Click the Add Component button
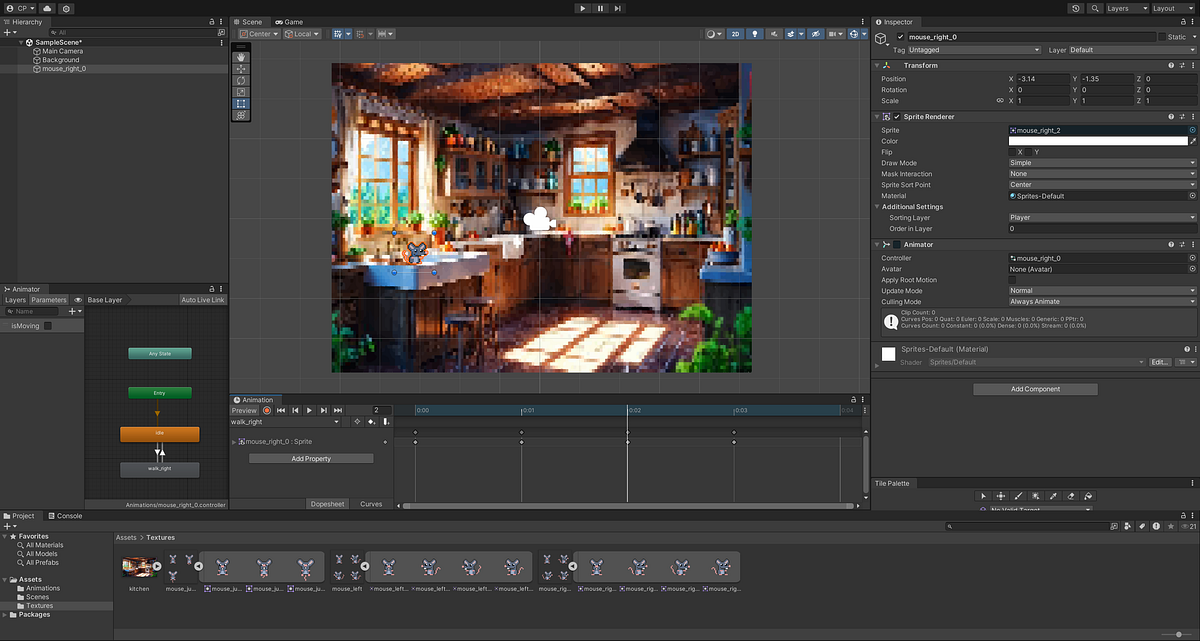Viewport: 1200px width, 641px height. (x=1035, y=389)
